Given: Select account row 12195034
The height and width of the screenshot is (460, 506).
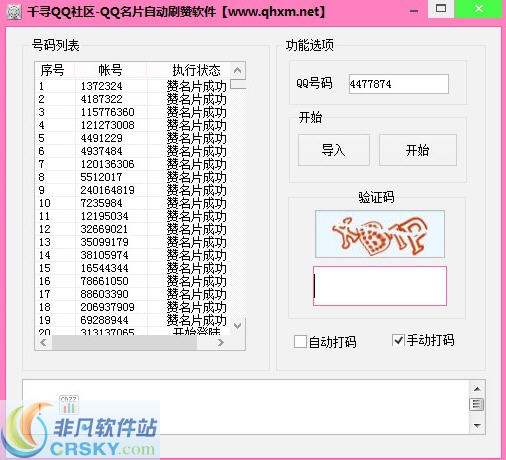Looking at the screenshot, I should coord(133,216).
